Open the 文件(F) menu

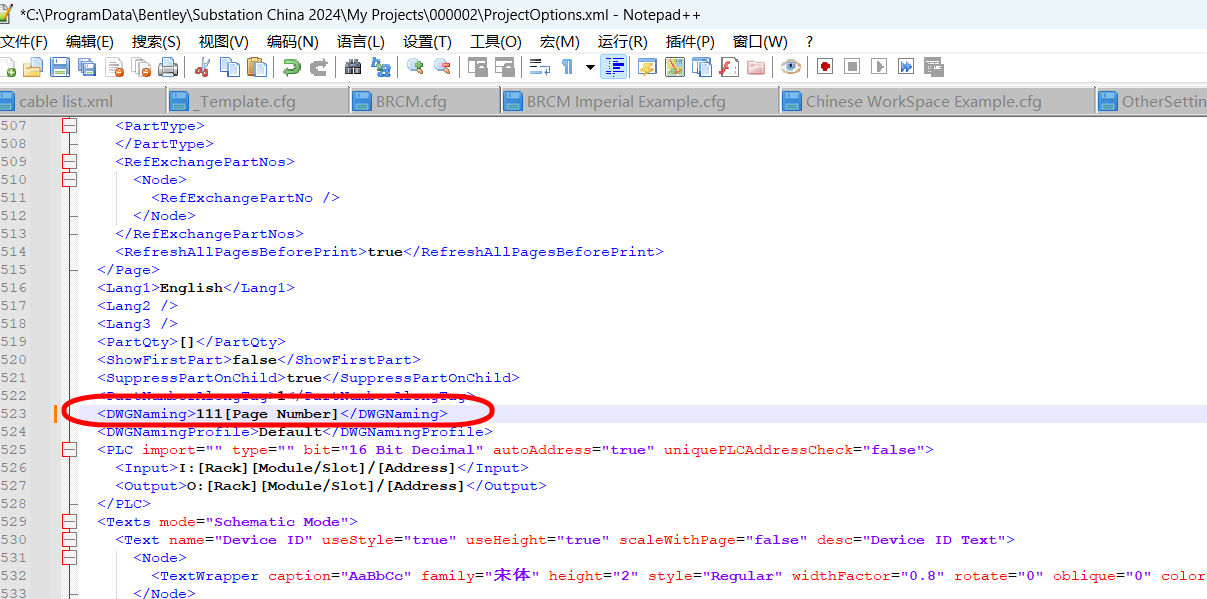pyautogui.click(x=24, y=42)
